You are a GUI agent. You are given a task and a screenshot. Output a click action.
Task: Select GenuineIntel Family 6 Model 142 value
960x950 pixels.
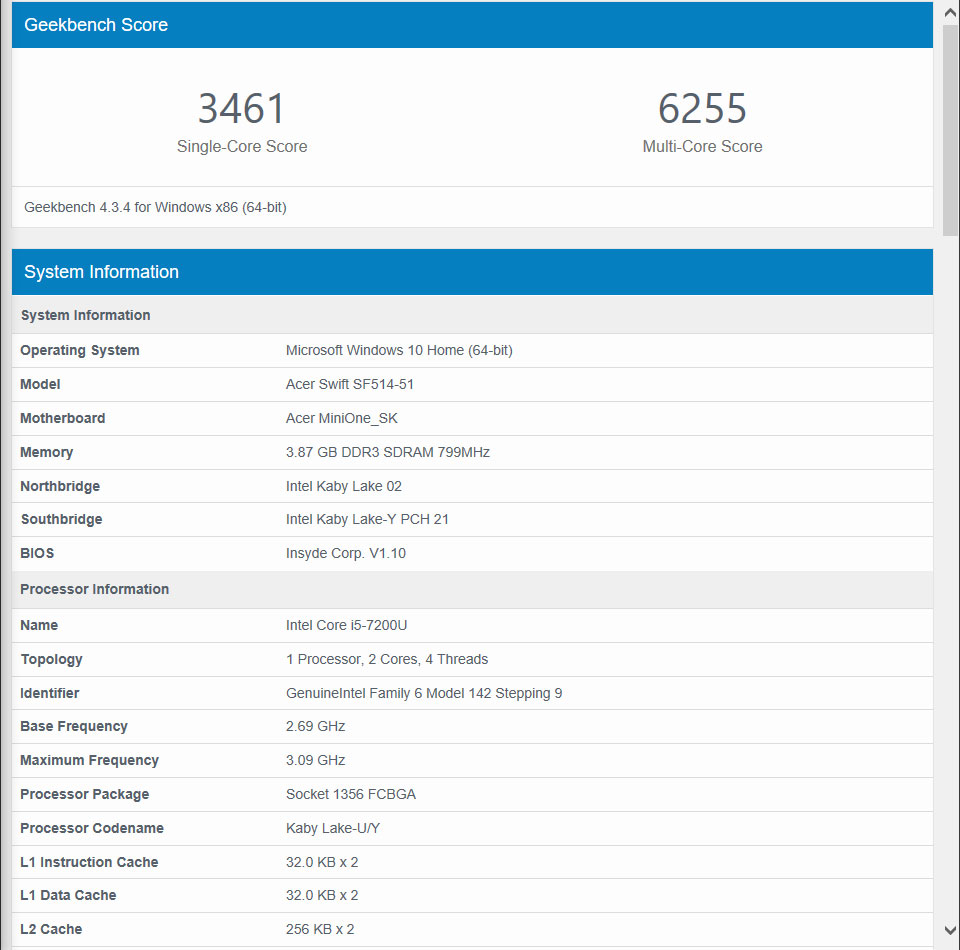[x=424, y=693]
